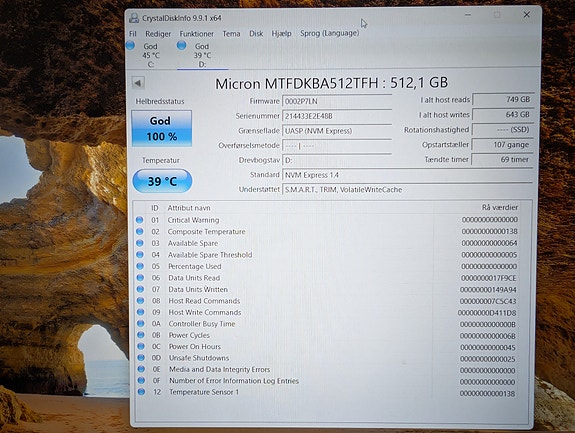Screen dimensions: 575x433
Task: Click the Firmware field 0002P7LN
Action: tap(337, 101)
